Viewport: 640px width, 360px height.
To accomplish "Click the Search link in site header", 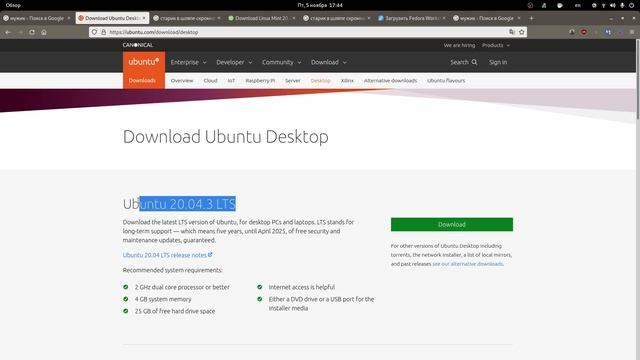I will 464,62.
